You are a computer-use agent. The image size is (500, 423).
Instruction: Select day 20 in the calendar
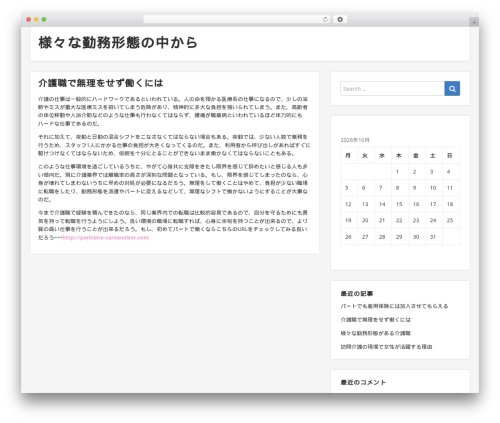(365, 220)
